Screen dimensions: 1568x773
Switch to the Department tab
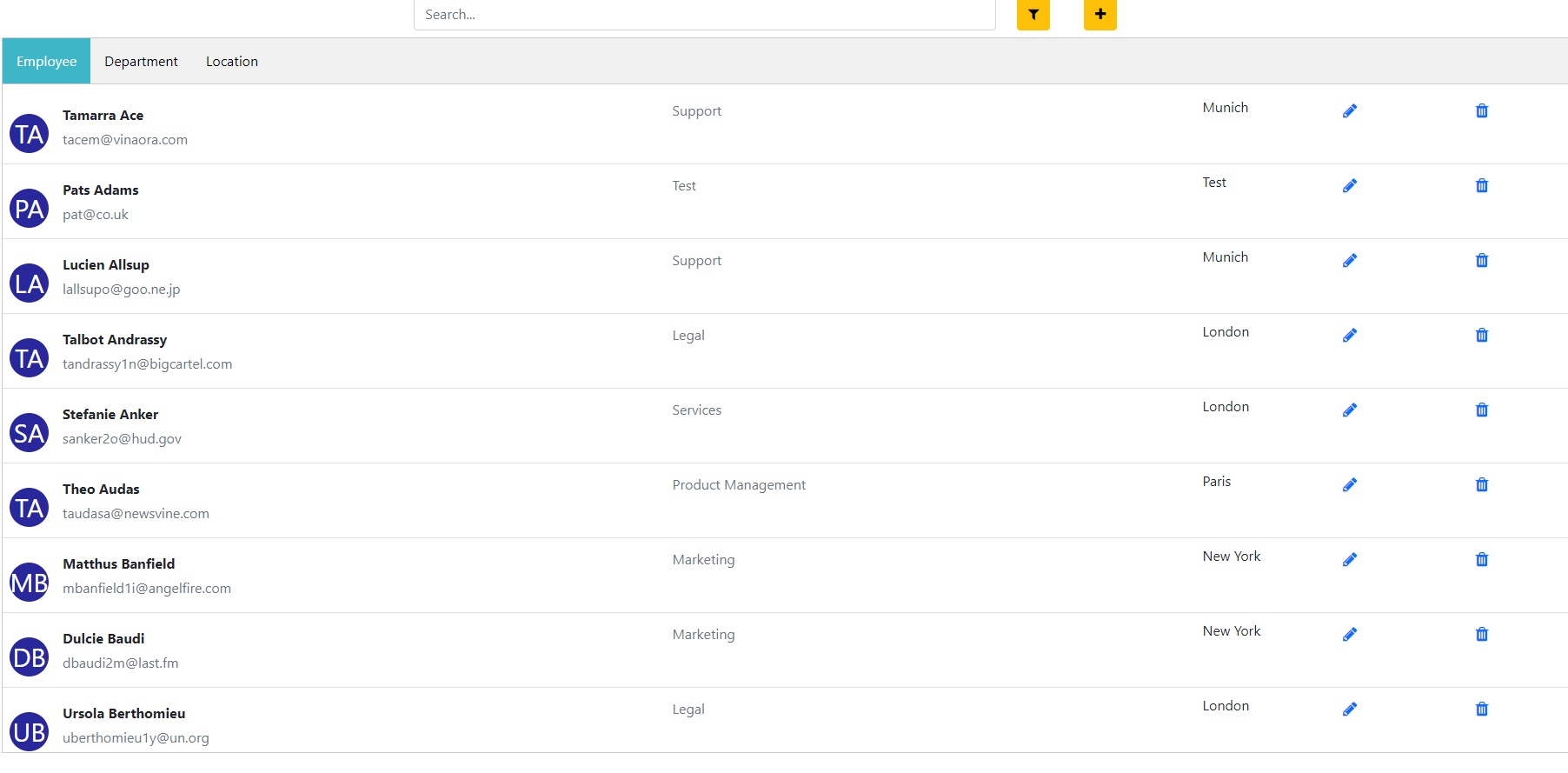pos(141,62)
